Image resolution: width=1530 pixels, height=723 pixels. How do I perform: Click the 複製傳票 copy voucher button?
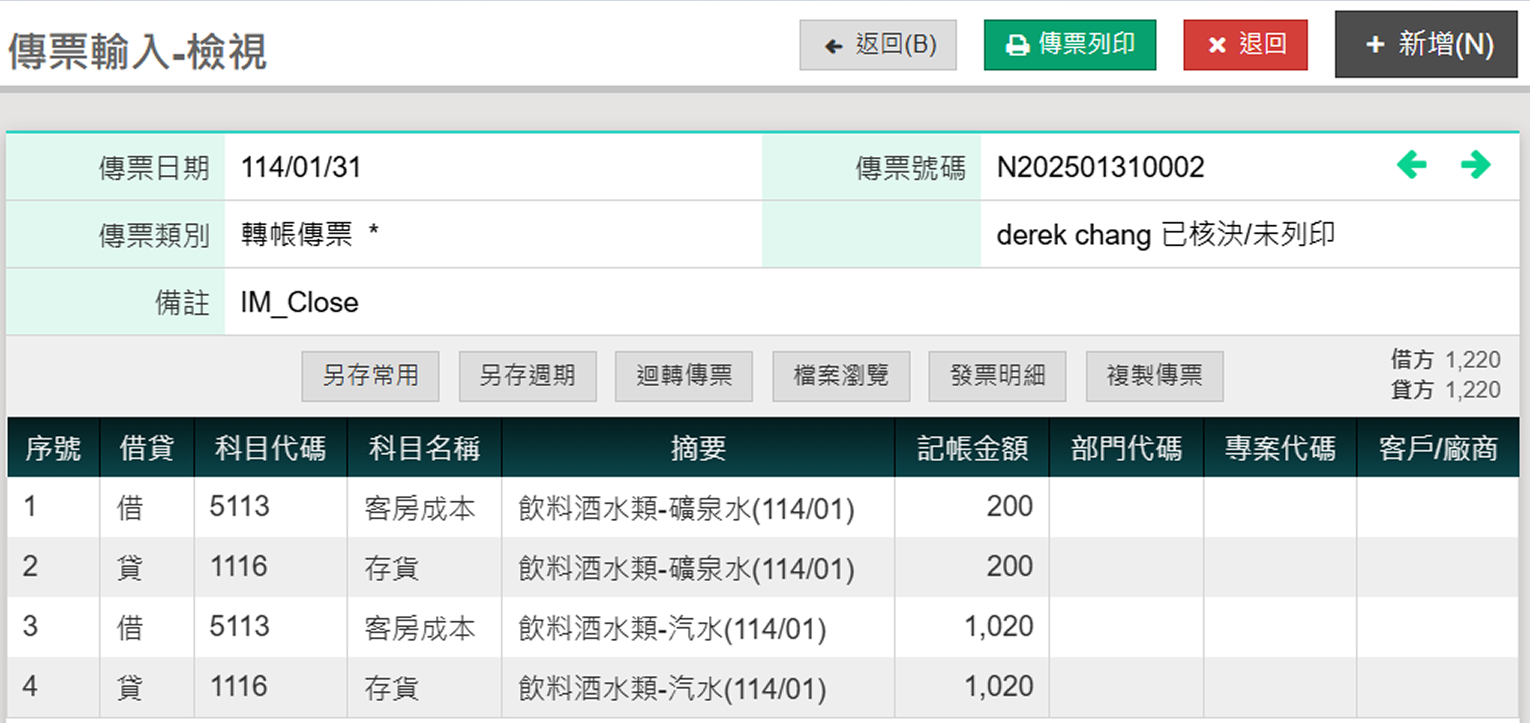tap(1154, 376)
